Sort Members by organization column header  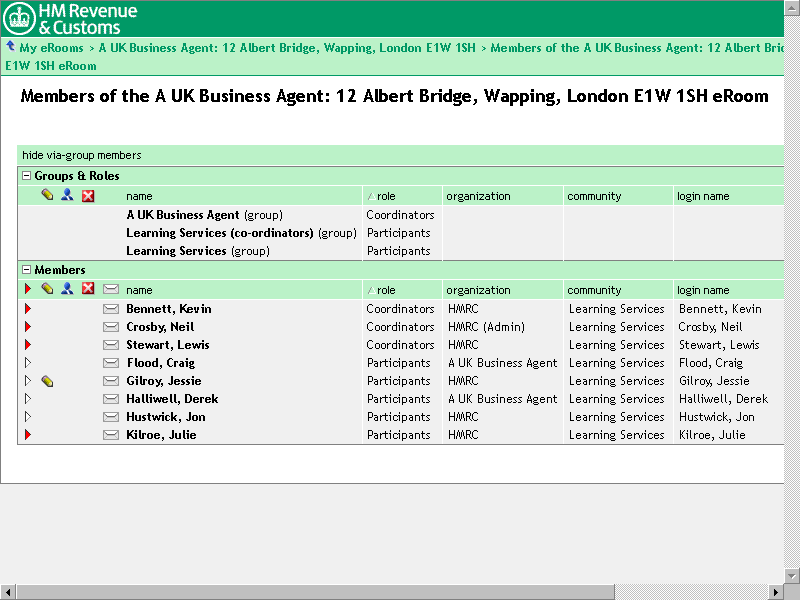(x=478, y=290)
